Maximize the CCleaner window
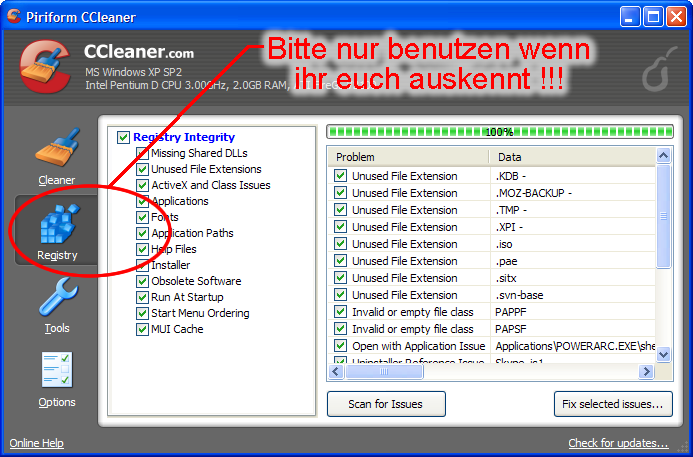Image resolution: width=693 pixels, height=457 pixels. click(x=654, y=16)
